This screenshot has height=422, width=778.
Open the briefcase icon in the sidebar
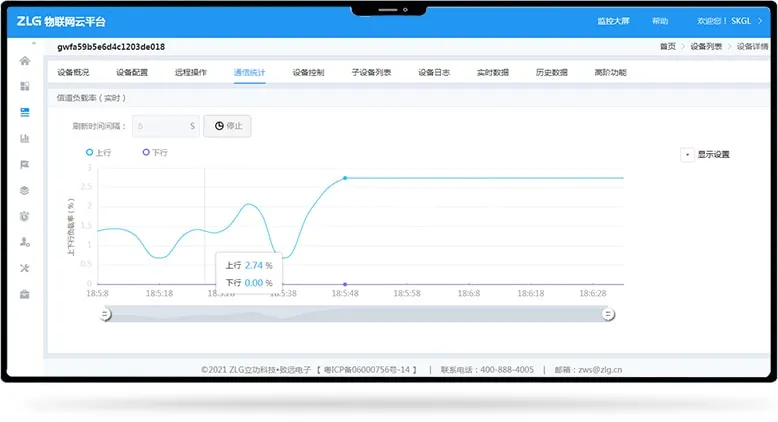click(x=25, y=294)
